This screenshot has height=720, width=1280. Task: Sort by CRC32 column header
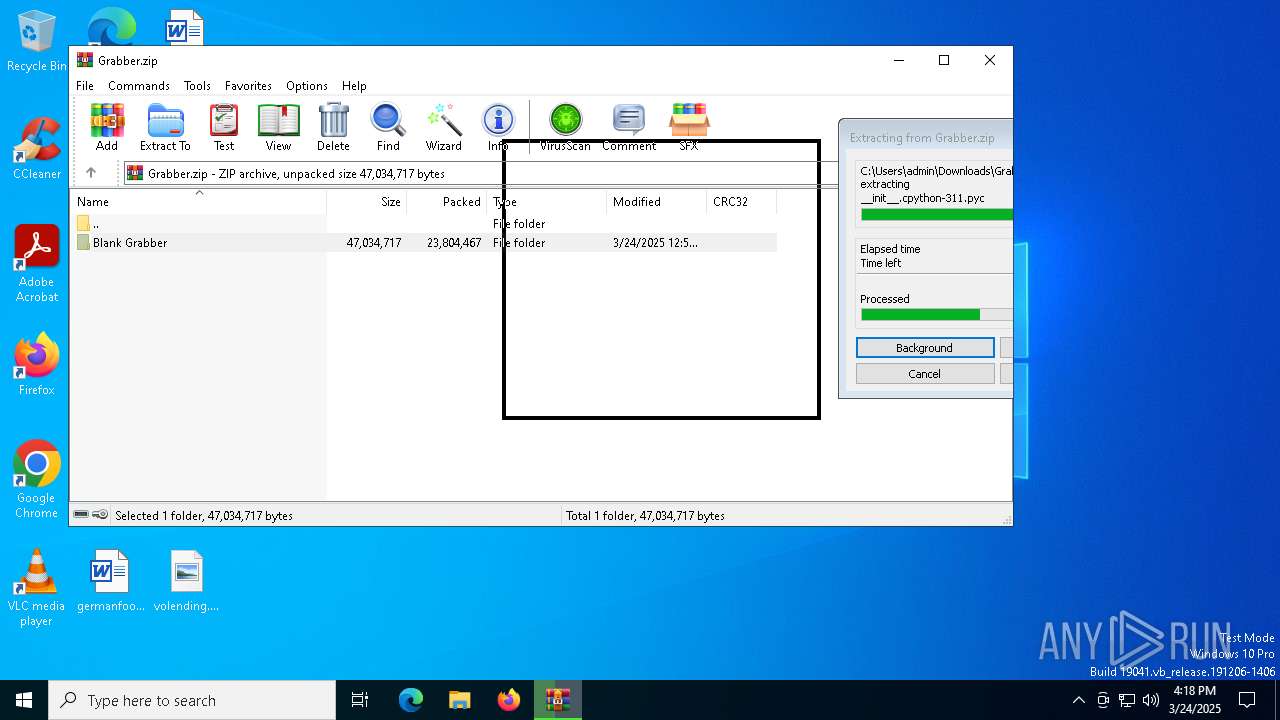tap(741, 202)
